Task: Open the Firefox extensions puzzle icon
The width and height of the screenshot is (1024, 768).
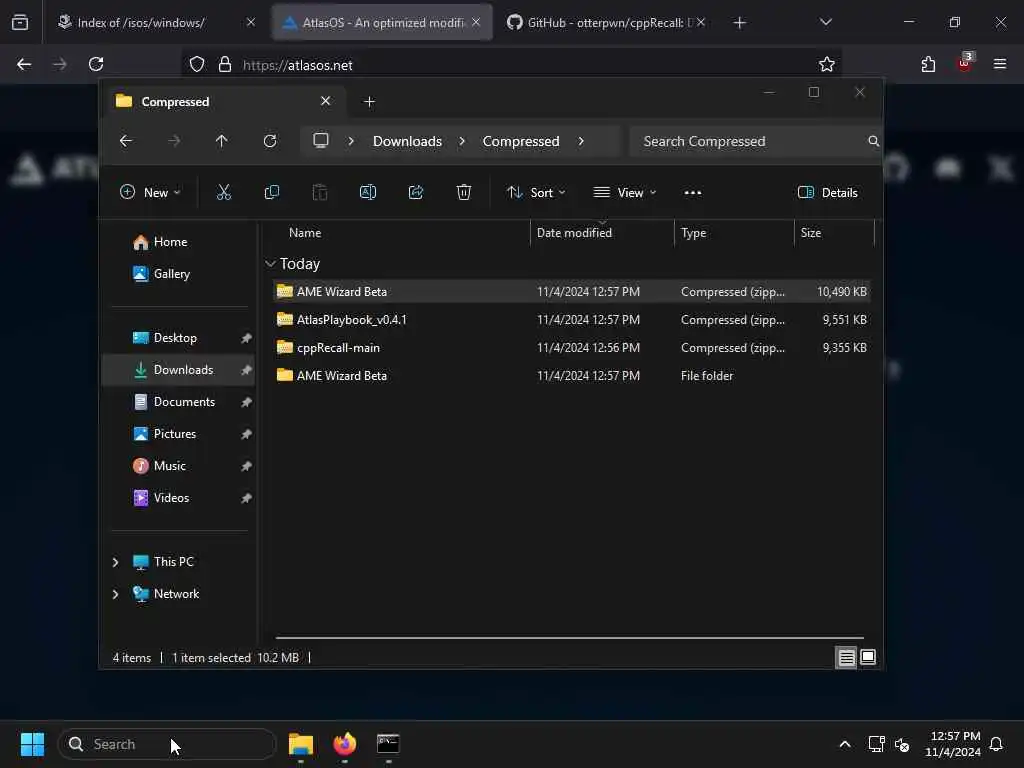Action: click(928, 64)
